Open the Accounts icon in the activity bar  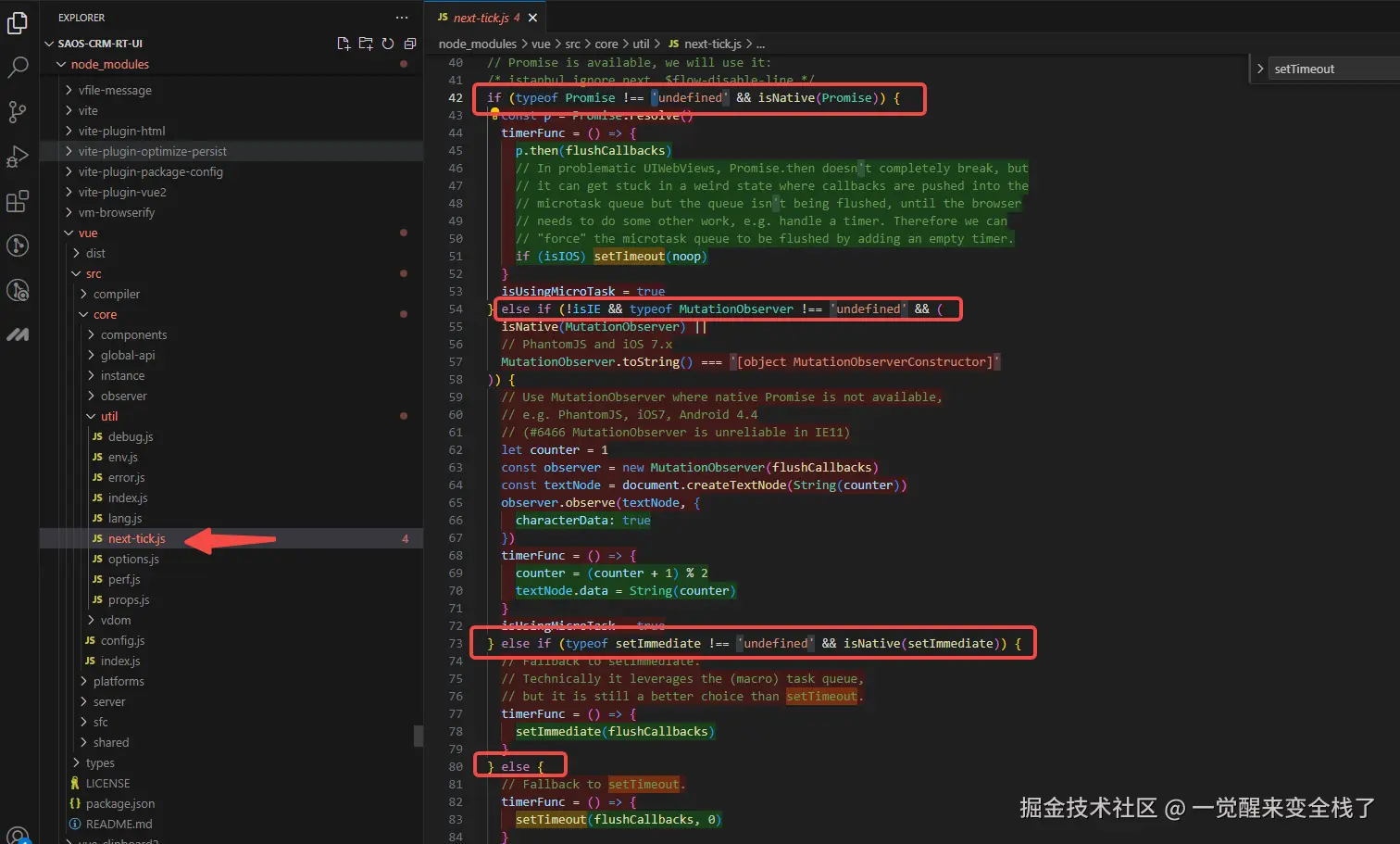(x=18, y=835)
